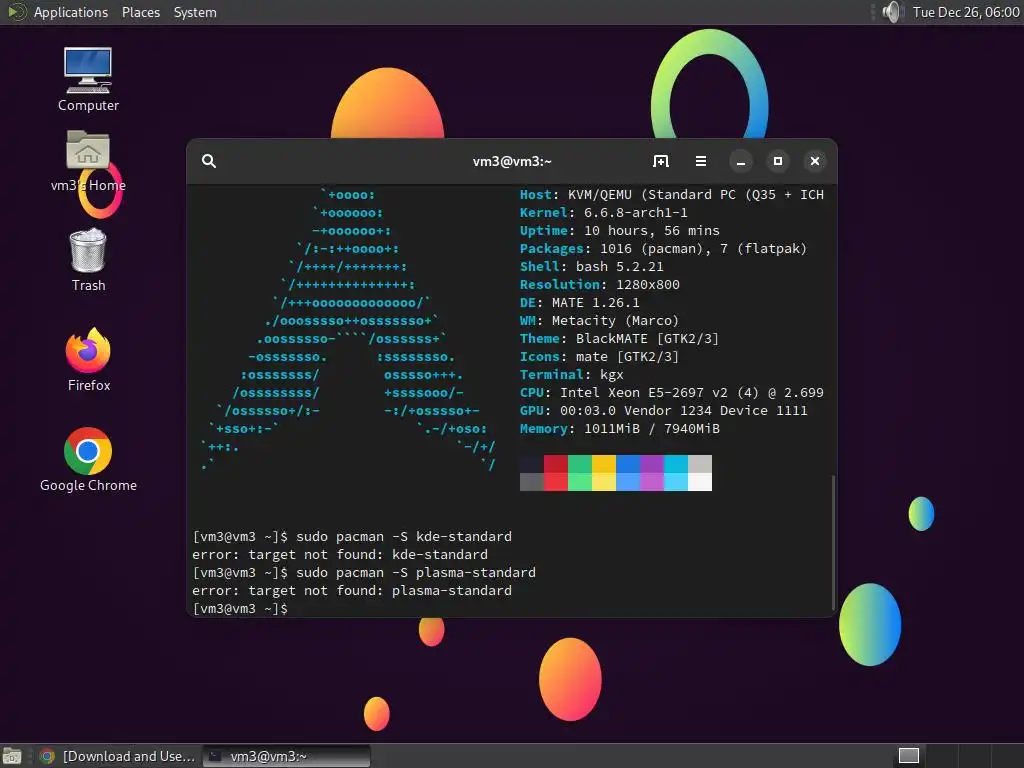The image size is (1024, 768).
Task: Select the Firefox desktop launcher
Action: click(88, 360)
